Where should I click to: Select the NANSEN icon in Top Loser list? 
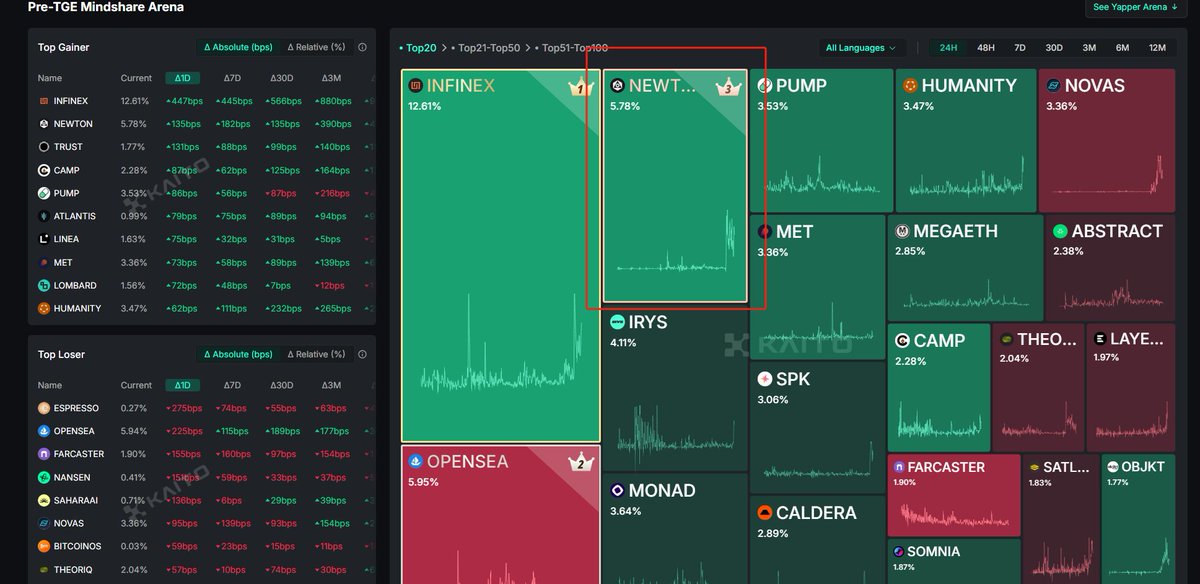(x=44, y=477)
